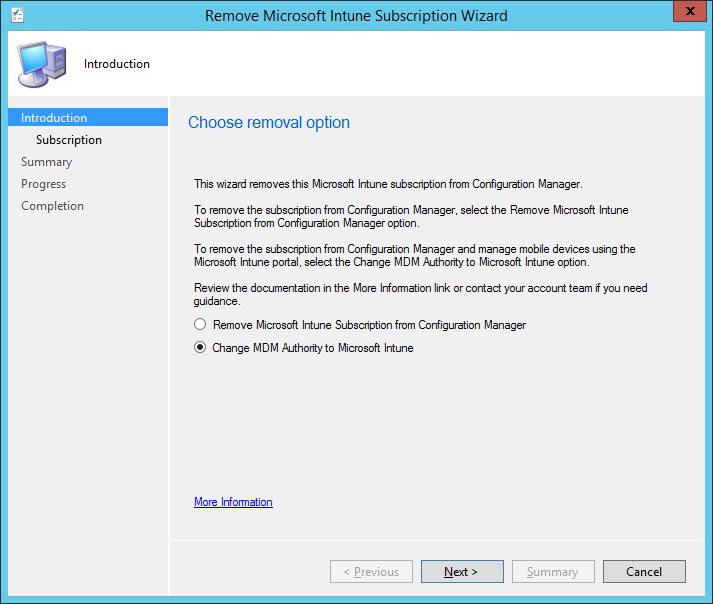Open the More Information link
Screen dimensions: 713x604
[x=233, y=502]
